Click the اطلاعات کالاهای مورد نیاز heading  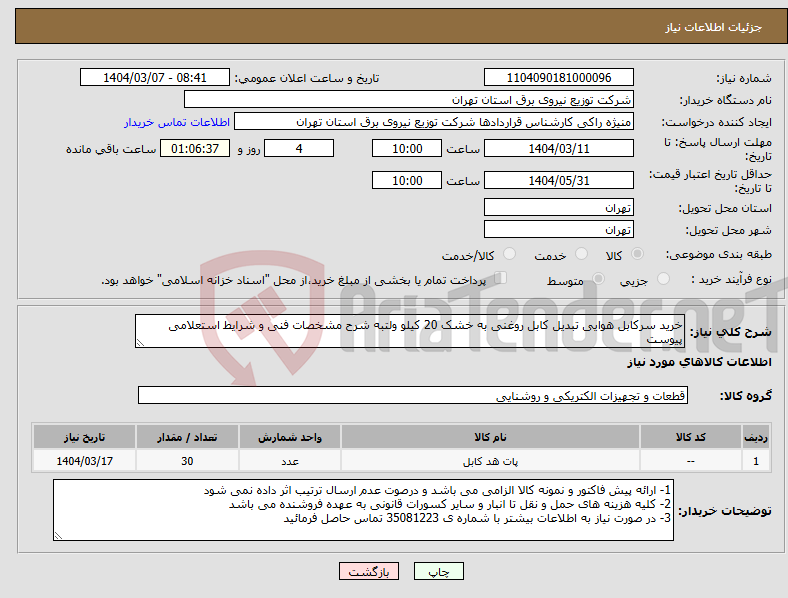[699, 362]
